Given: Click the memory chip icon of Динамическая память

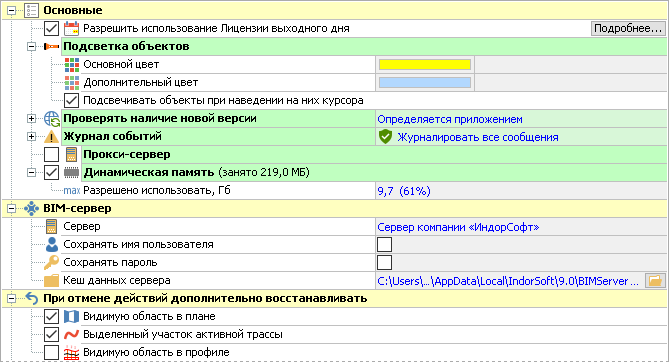Looking at the screenshot, I should 71,172.
